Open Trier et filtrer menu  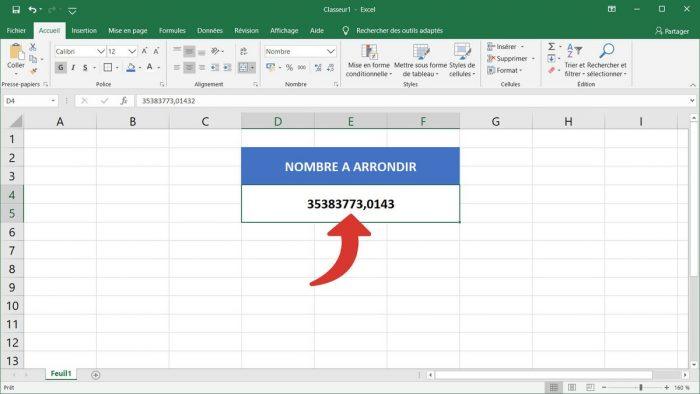pos(575,61)
